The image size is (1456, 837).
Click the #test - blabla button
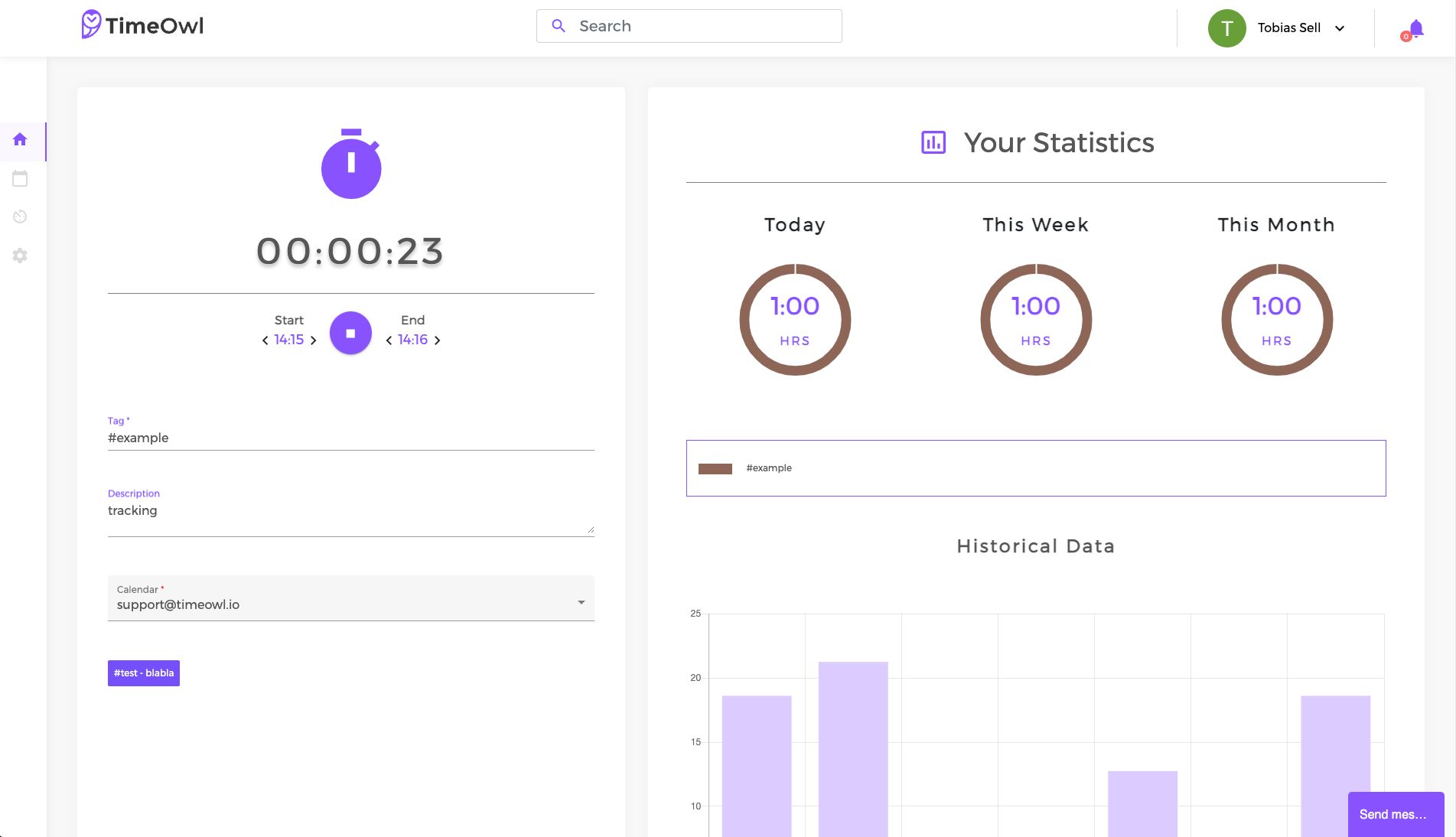click(x=143, y=673)
